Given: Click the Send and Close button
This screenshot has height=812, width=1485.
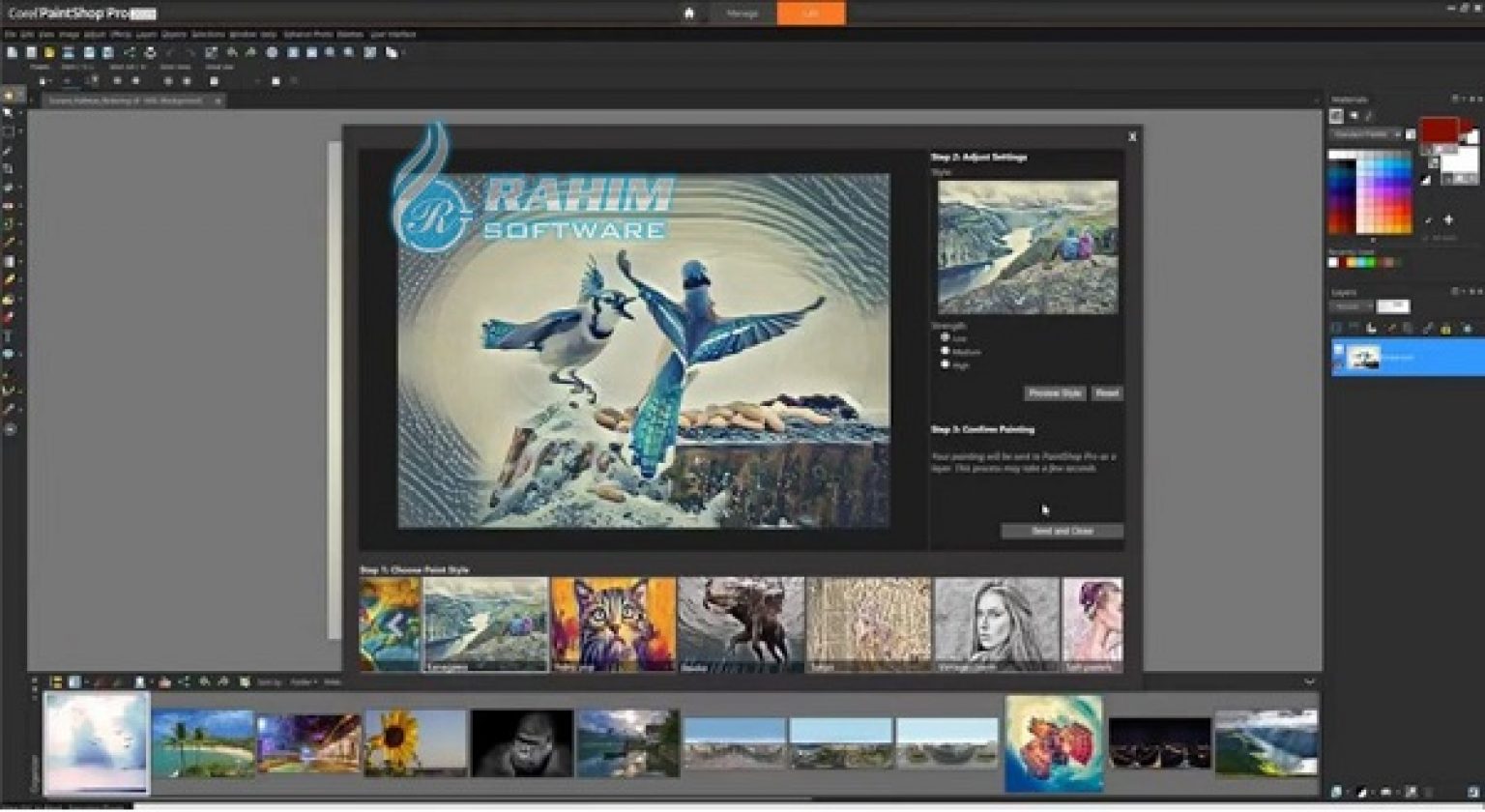Looking at the screenshot, I should [x=1063, y=531].
